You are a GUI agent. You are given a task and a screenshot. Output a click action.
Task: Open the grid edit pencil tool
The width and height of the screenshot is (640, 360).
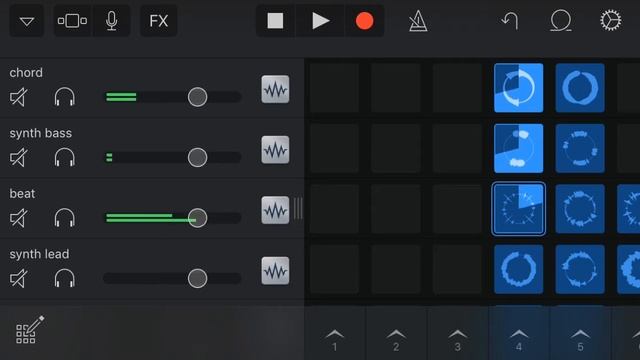point(29,329)
